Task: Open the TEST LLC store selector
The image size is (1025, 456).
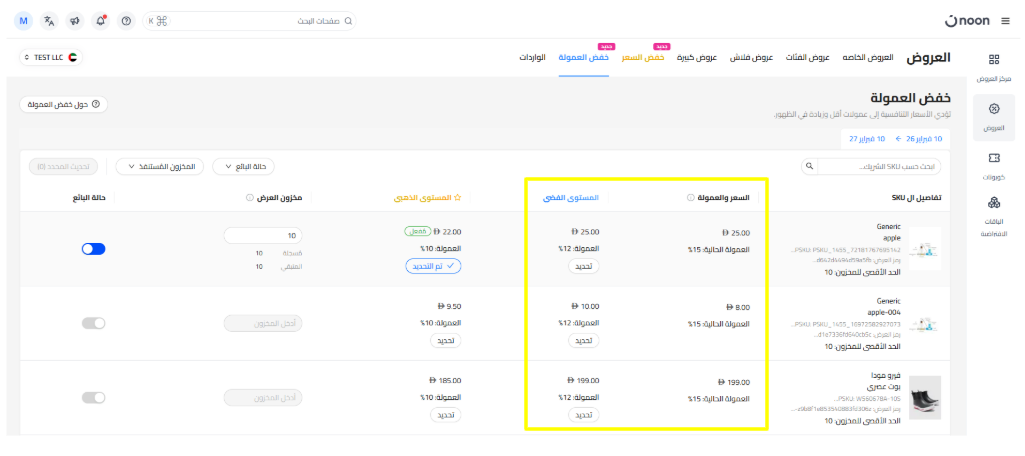Action: click(x=53, y=58)
